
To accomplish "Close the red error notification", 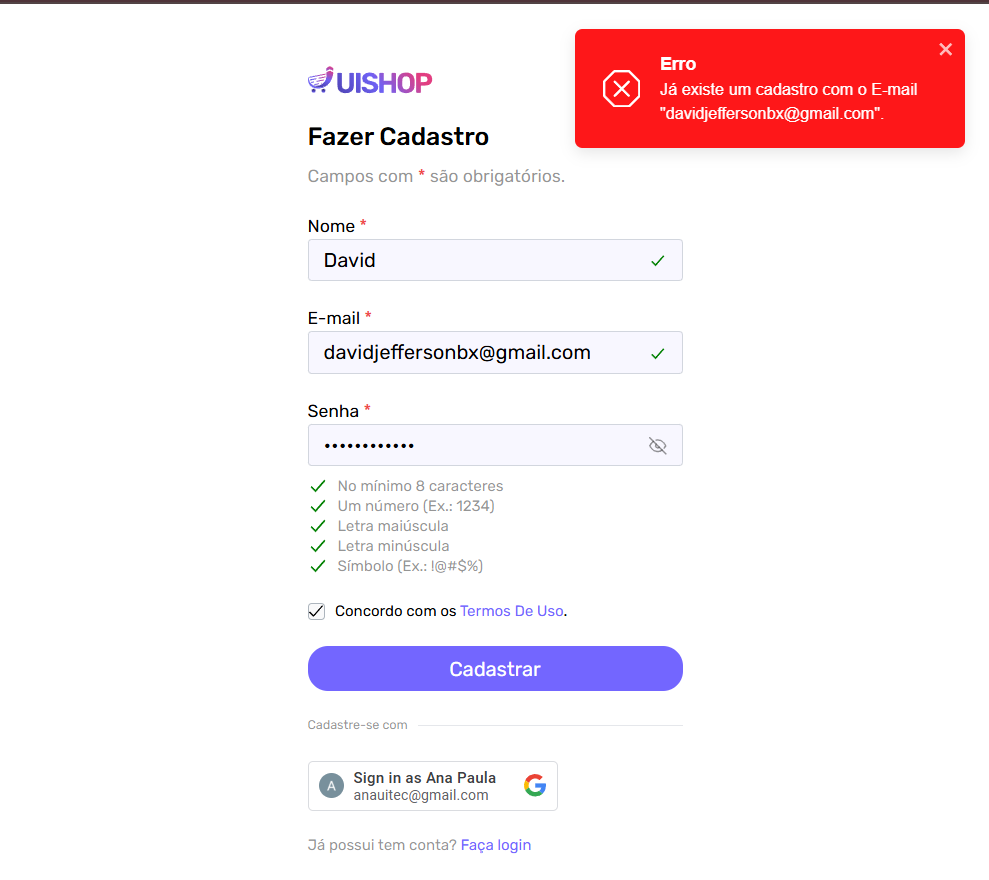I will click(x=945, y=49).
